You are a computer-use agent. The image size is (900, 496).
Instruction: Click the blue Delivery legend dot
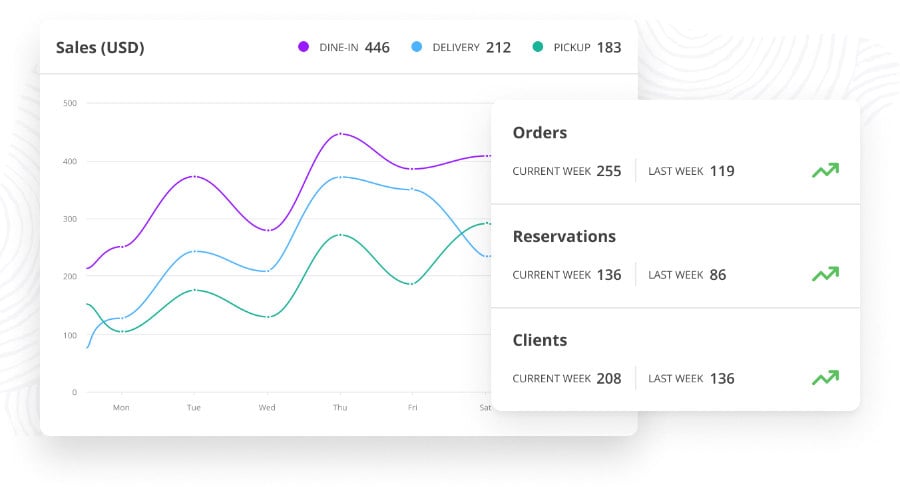pyautogui.click(x=417, y=46)
